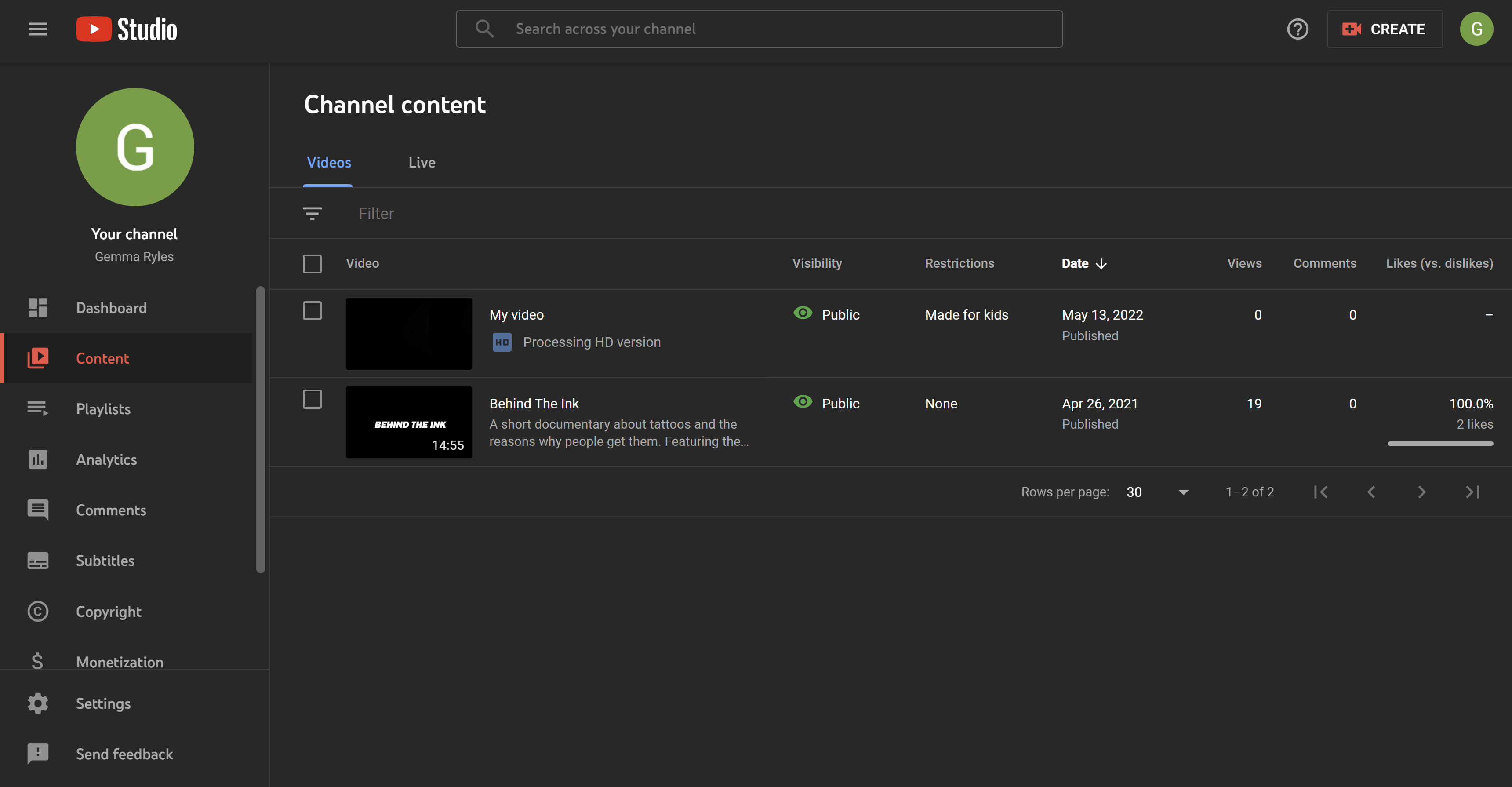Click the Date sort arrow

[x=1101, y=264]
